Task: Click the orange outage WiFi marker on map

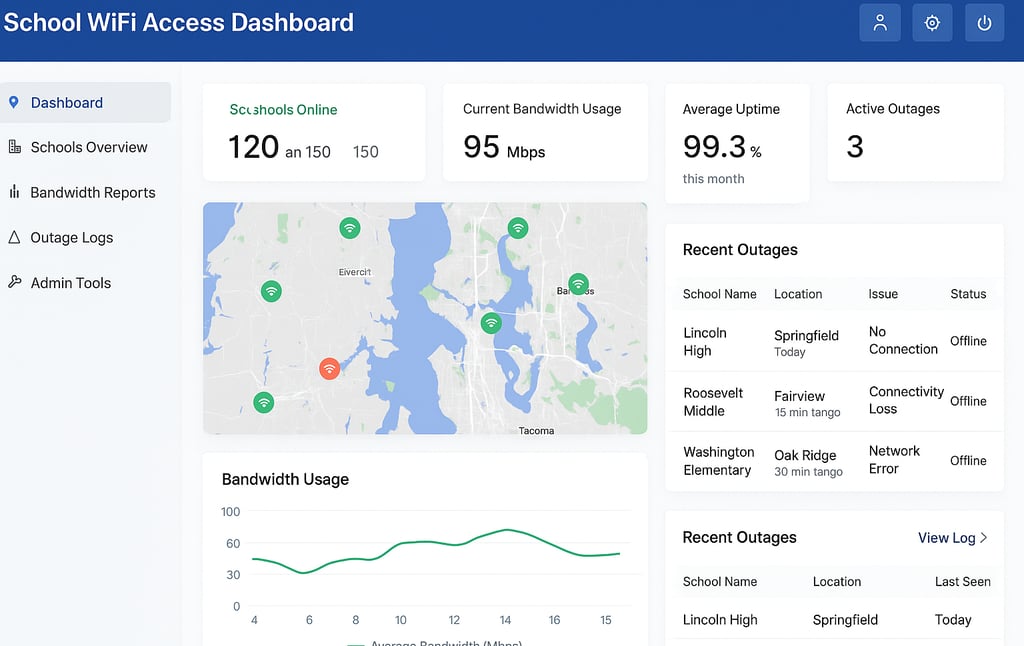Action: tap(330, 369)
